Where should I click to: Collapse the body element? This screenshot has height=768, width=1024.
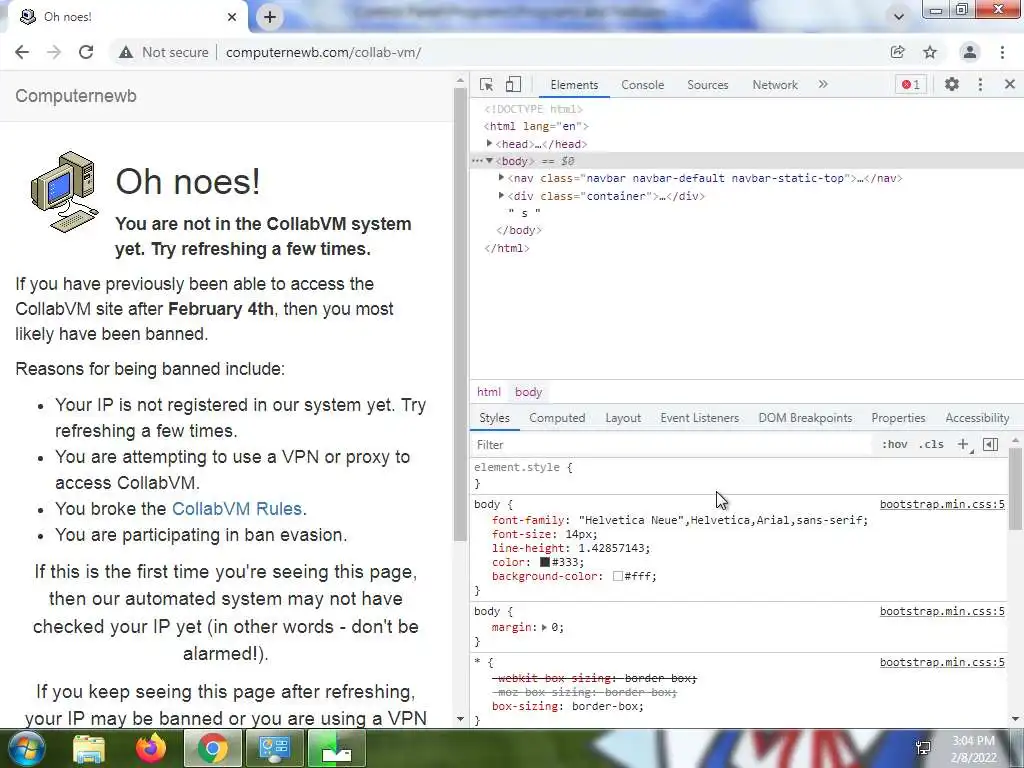click(x=489, y=161)
